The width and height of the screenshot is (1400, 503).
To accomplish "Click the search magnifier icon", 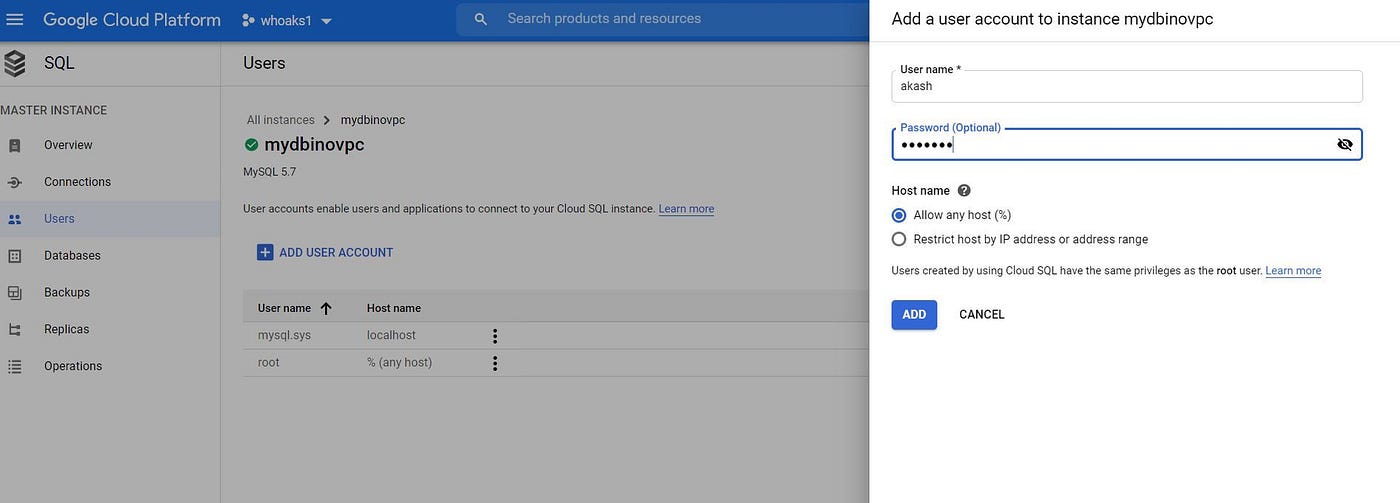I will tap(481, 19).
